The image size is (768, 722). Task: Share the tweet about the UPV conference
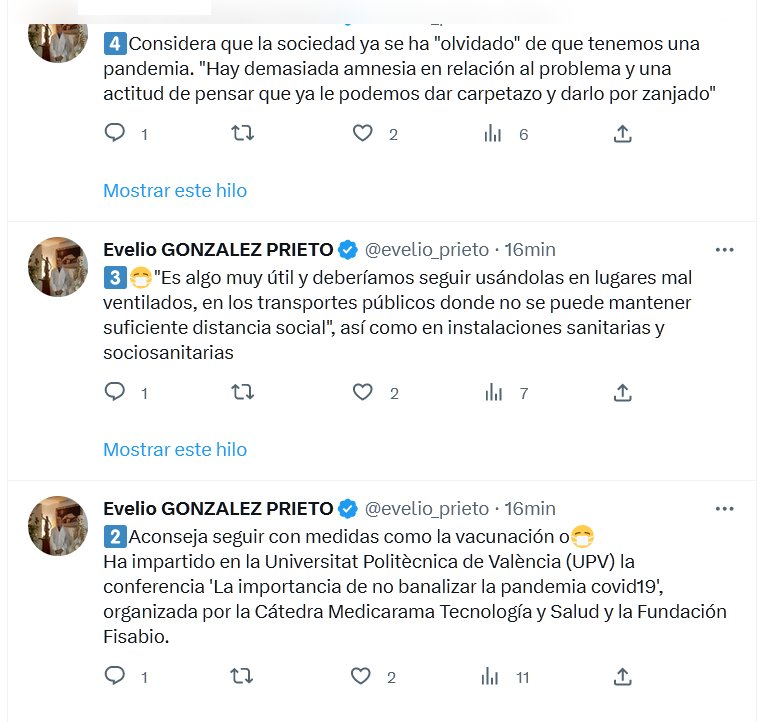622,677
